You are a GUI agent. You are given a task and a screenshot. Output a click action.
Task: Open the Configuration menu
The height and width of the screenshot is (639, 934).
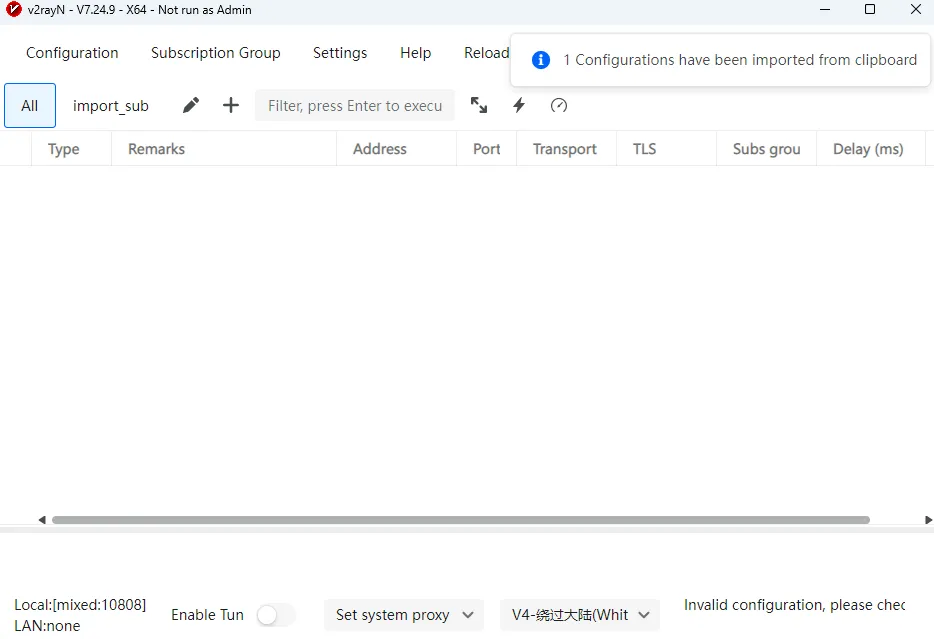coord(72,53)
